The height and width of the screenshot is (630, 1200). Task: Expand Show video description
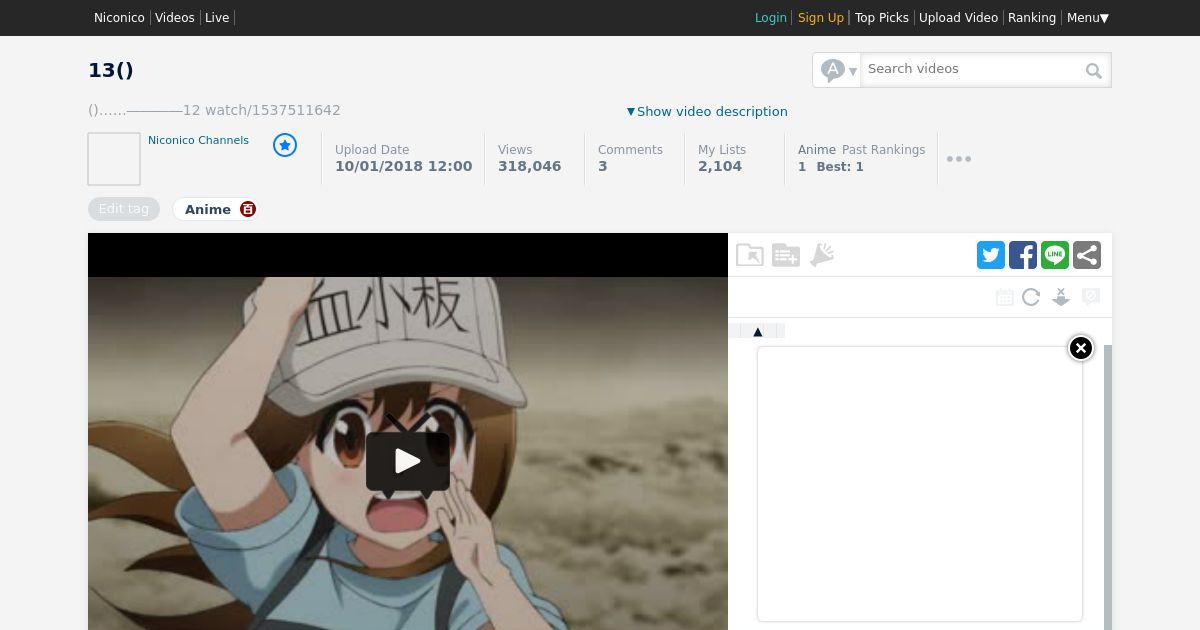pyautogui.click(x=707, y=112)
